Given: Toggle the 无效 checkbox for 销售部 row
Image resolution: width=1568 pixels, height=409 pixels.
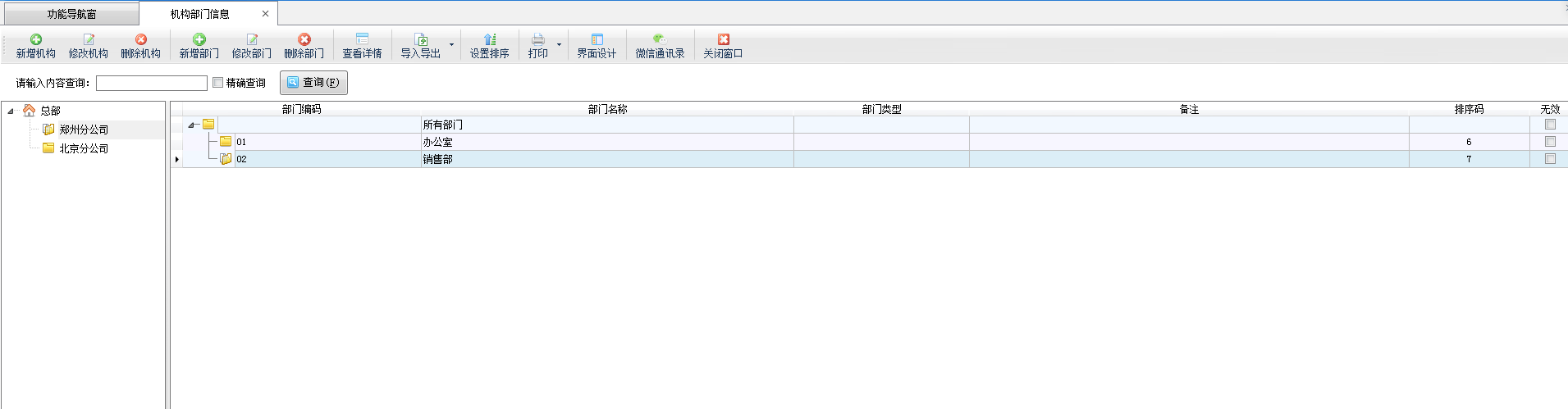Looking at the screenshot, I should tap(1550, 159).
